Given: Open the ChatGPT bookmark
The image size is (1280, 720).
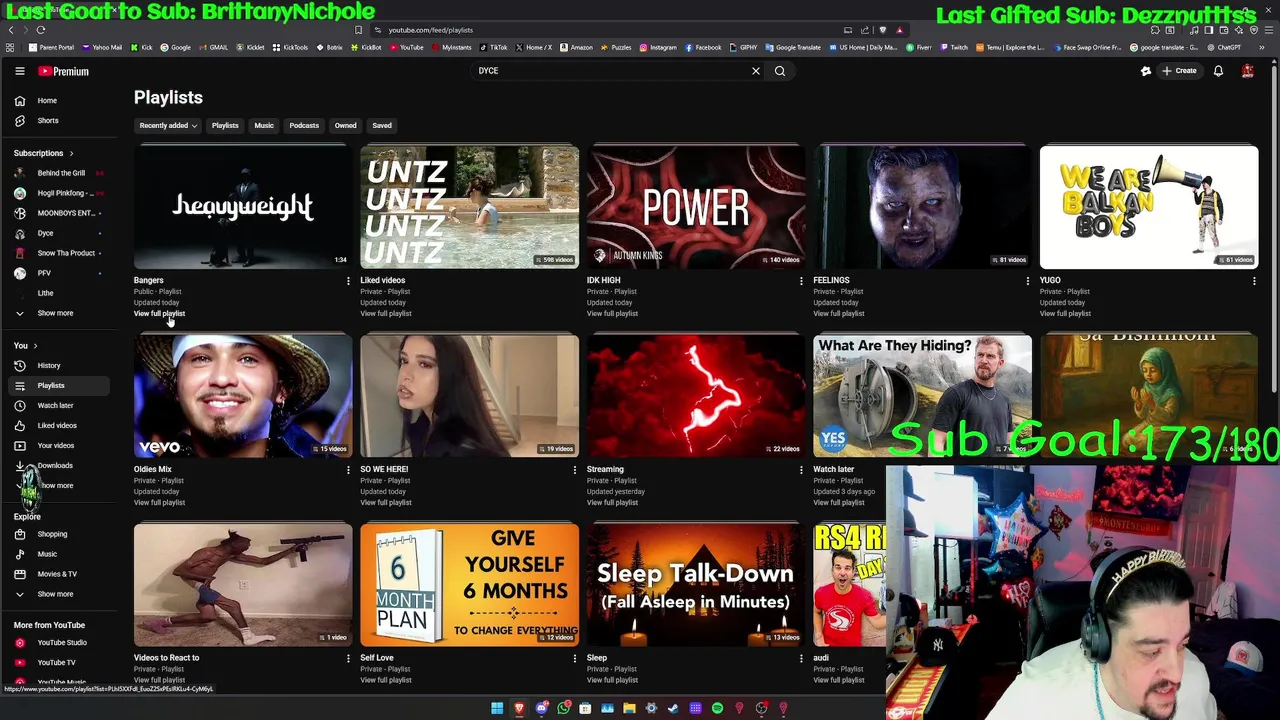Looking at the screenshot, I should (x=1223, y=47).
